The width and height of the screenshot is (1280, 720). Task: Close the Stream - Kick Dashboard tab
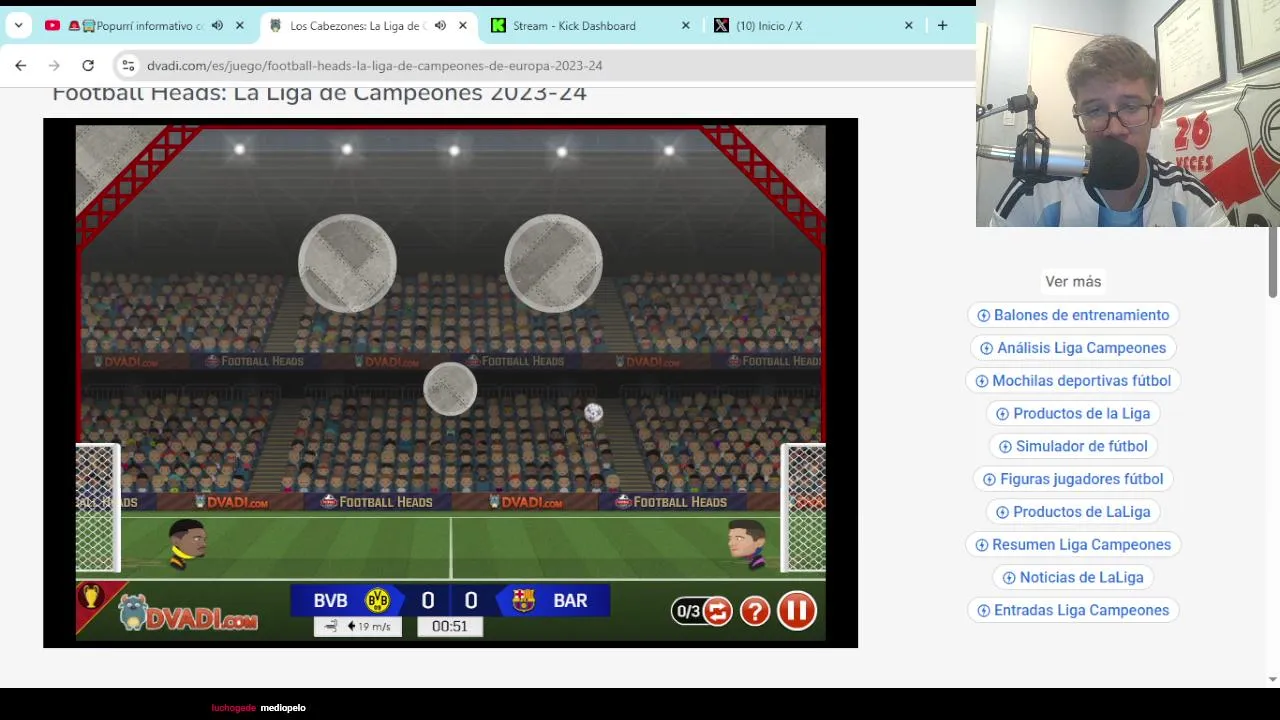tap(685, 25)
